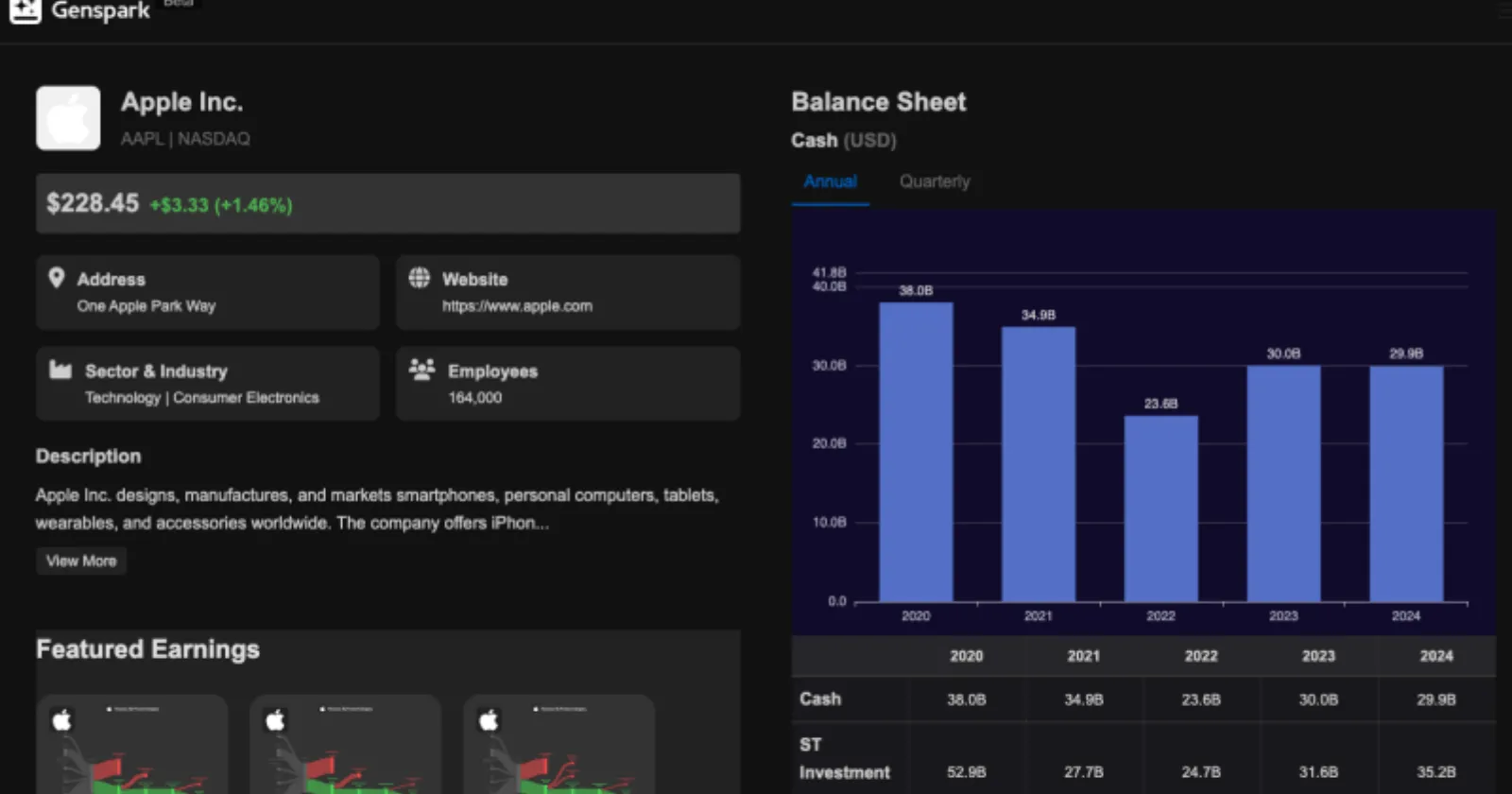Click the 164,000 employees value
The width and height of the screenshot is (1512, 794).
(x=474, y=398)
